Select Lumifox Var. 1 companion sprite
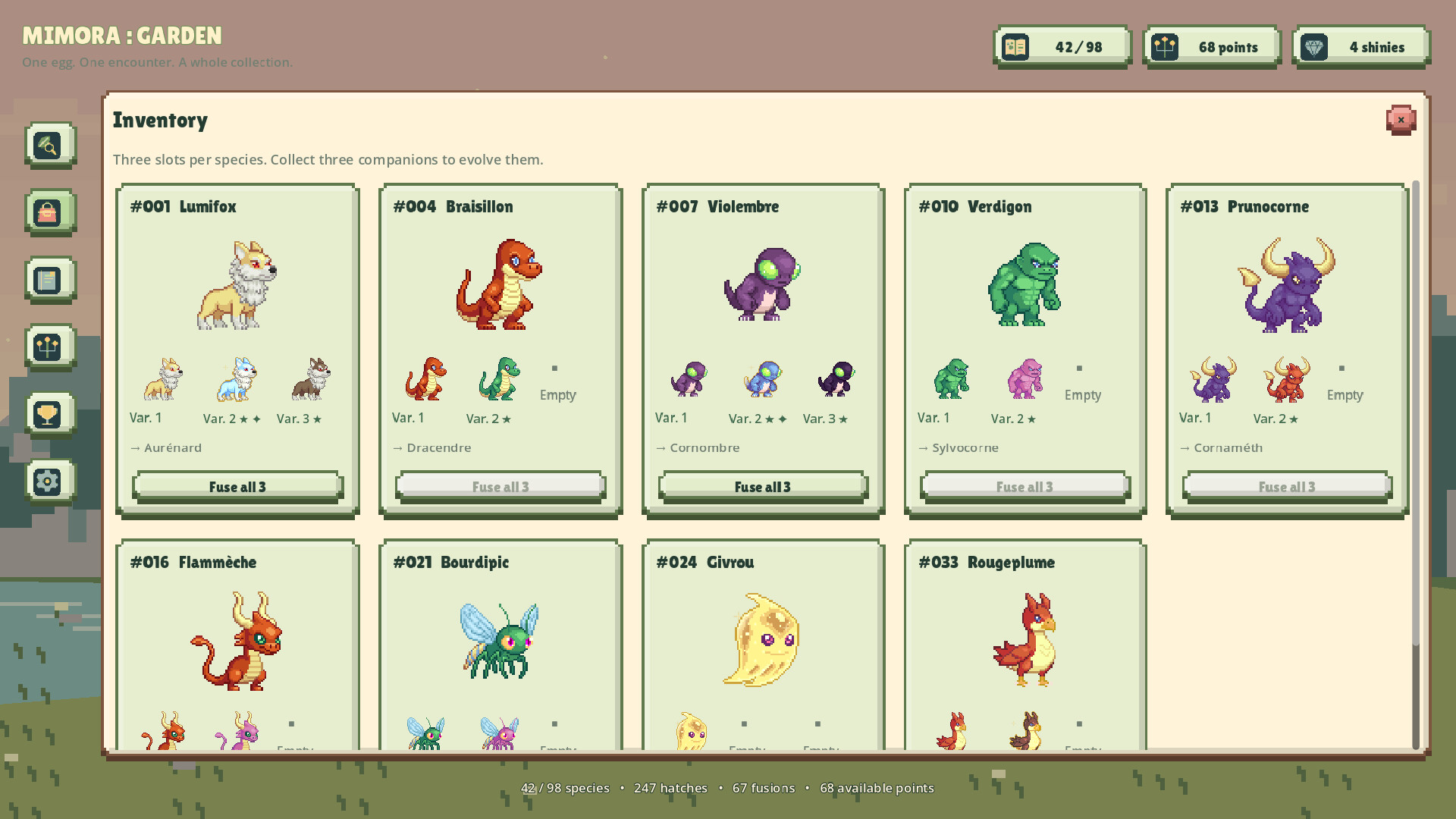1456x819 pixels. [x=163, y=379]
